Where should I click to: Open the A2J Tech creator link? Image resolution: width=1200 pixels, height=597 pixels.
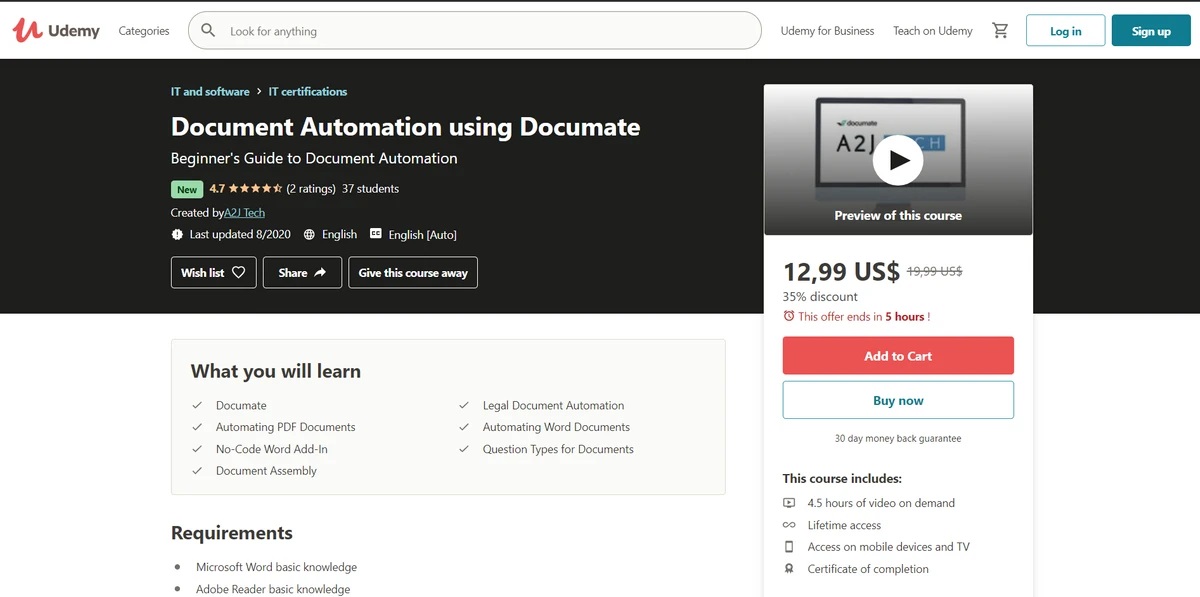pyautogui.click(x=244, y=213)
